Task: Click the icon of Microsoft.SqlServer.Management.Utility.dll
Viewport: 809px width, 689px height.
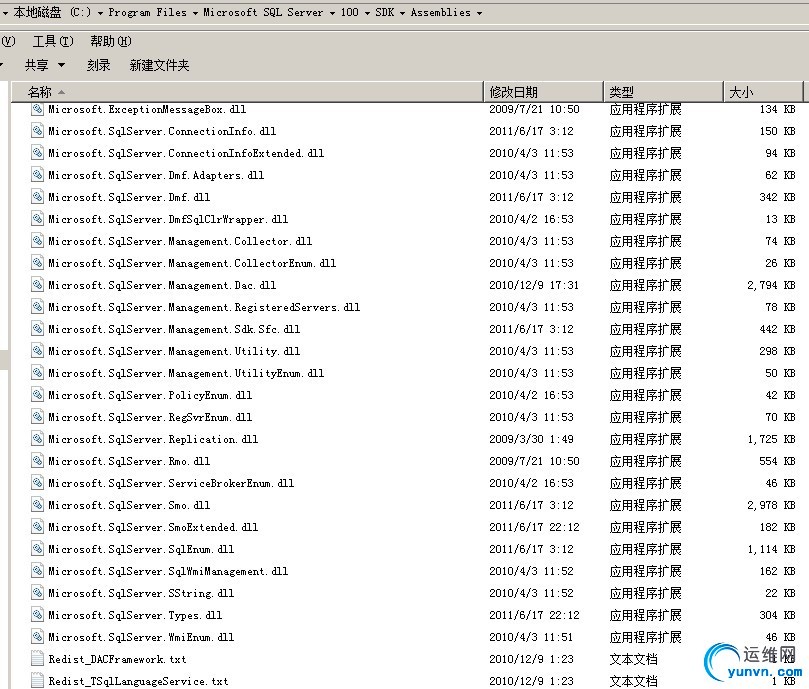Action: (37, 351)
